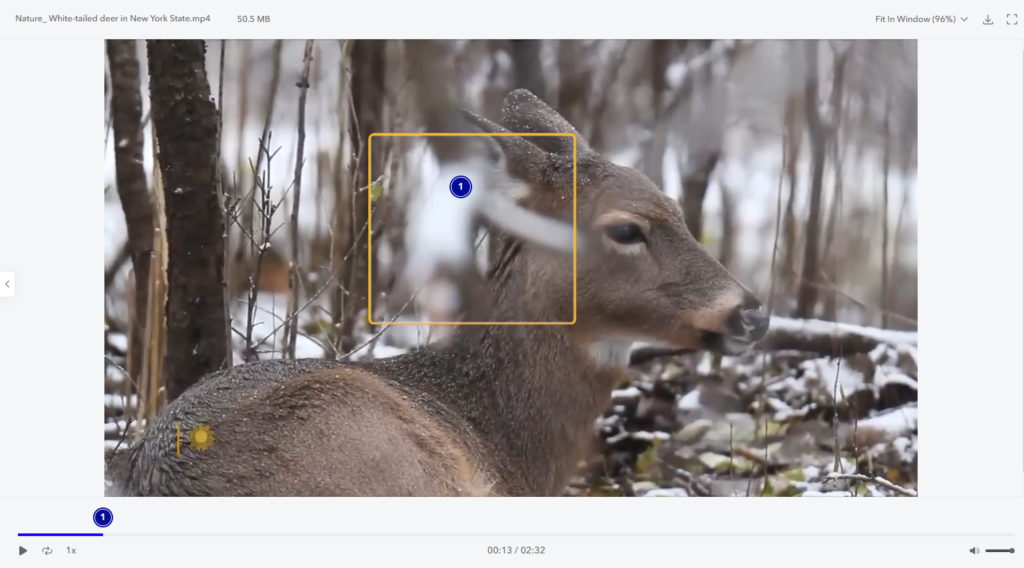The width and height of the screenshot is (1024, 568).
Task: Click the file name White-tailed deer video
Action: click(x=113, y=18)
